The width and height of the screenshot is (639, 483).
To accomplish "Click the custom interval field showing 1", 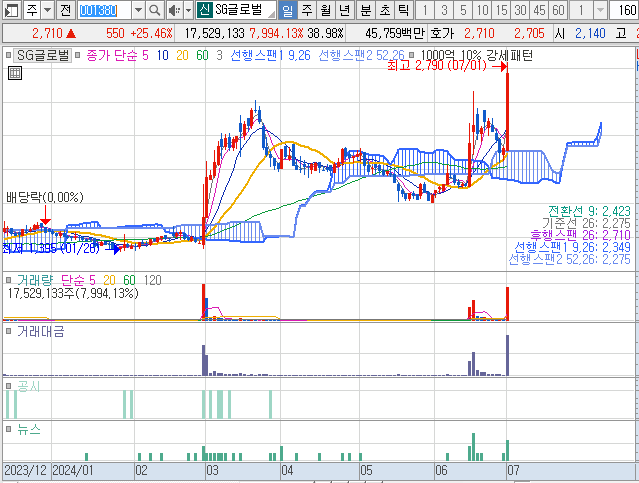I will pyautogui.click(x=581, y=10).
